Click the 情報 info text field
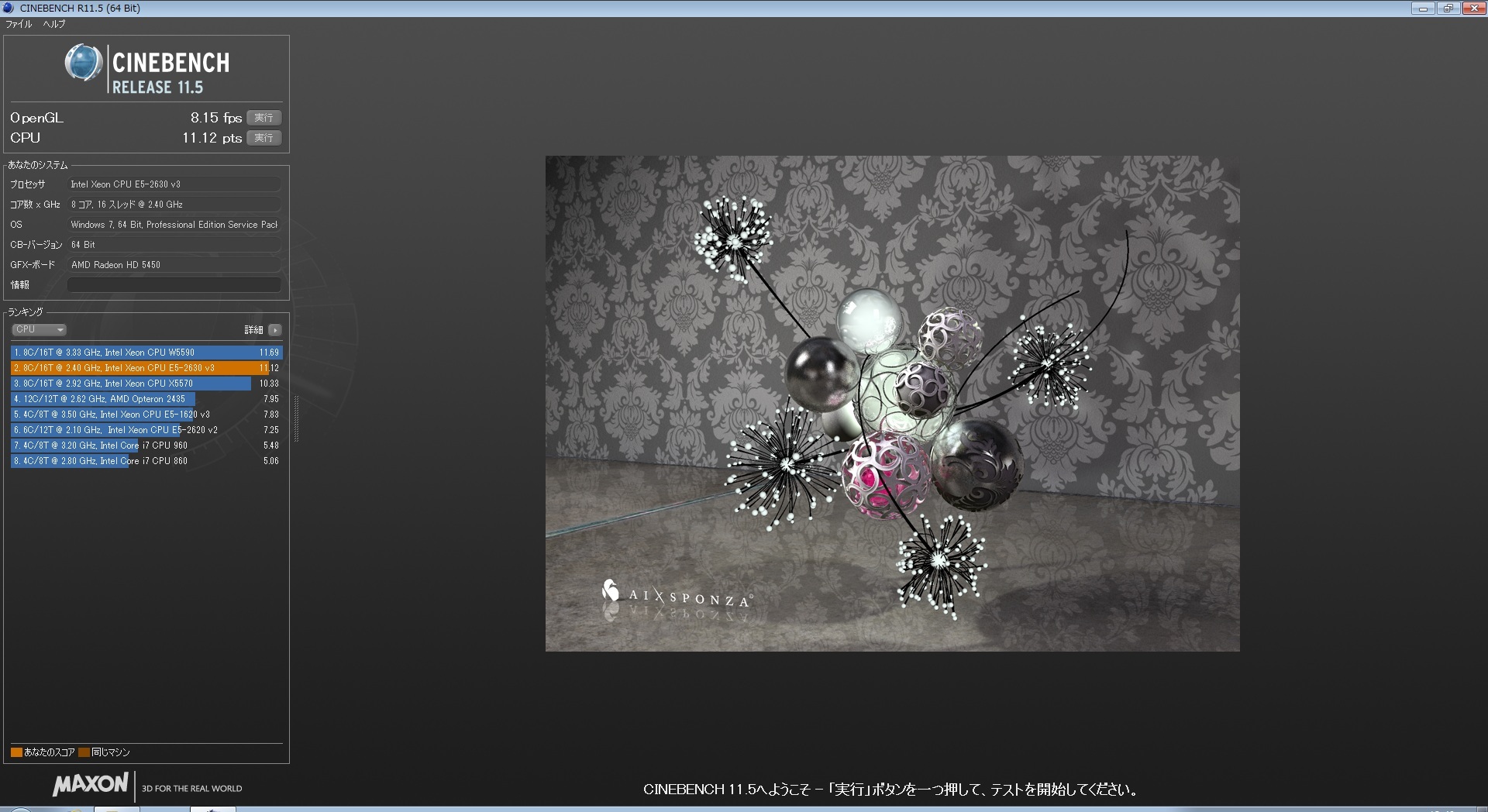 pos(174,285)
